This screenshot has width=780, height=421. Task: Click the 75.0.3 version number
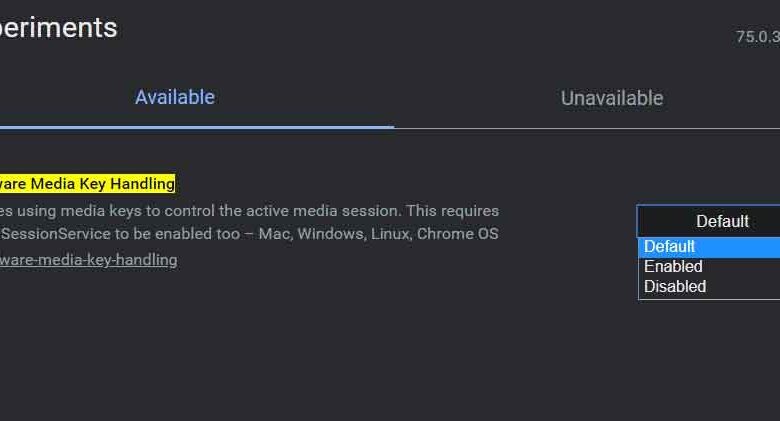757,37
